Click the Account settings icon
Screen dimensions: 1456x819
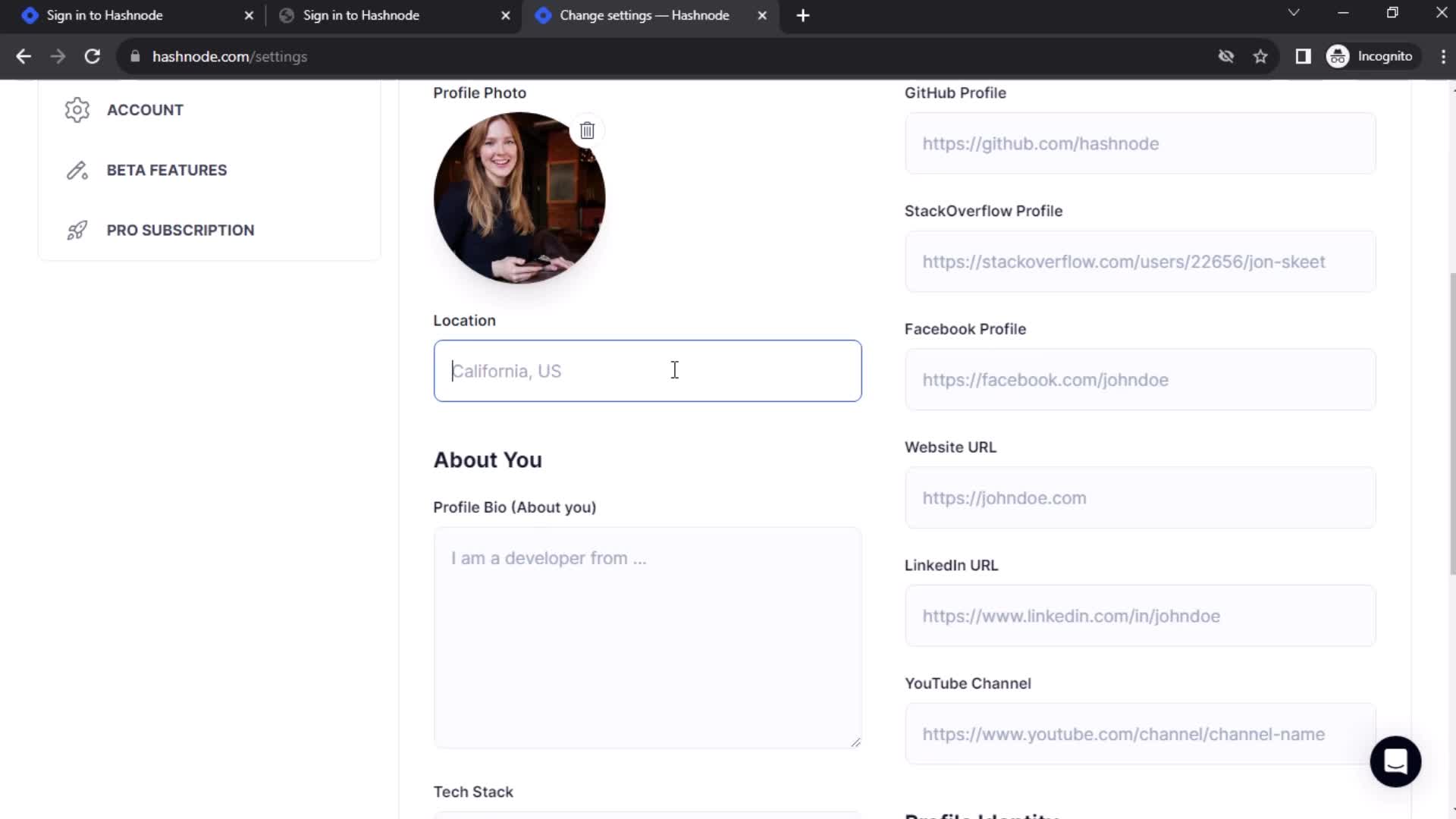(x=77, y=109)
